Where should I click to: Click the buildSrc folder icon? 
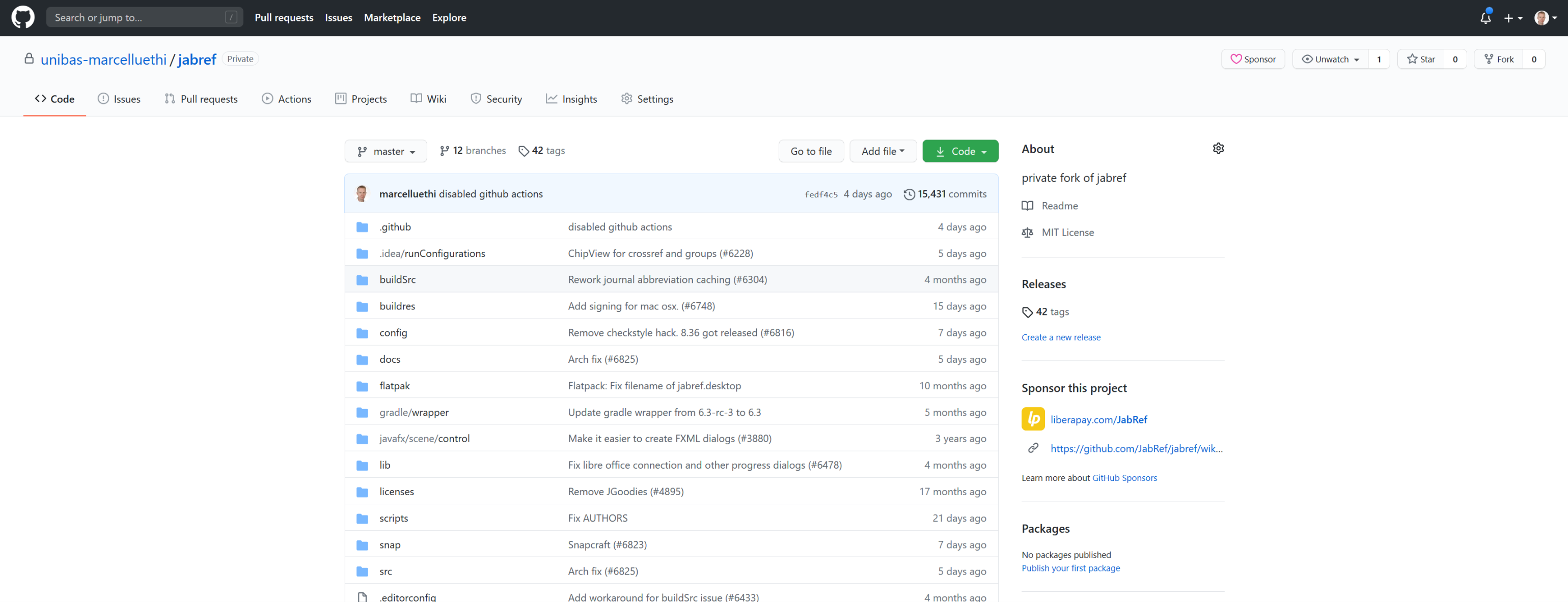[362, 280]
